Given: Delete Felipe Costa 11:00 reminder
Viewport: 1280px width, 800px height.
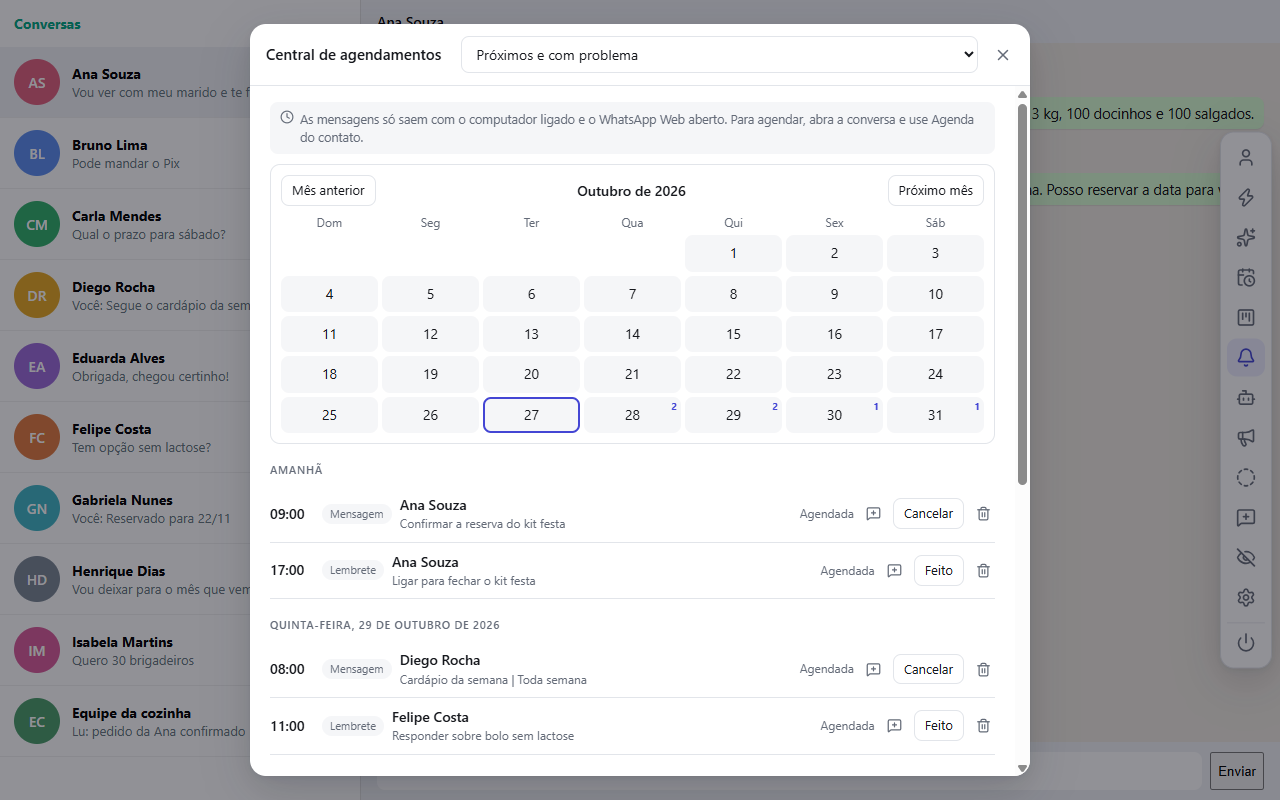Looking at the screenshot, I should click(983, 726).
